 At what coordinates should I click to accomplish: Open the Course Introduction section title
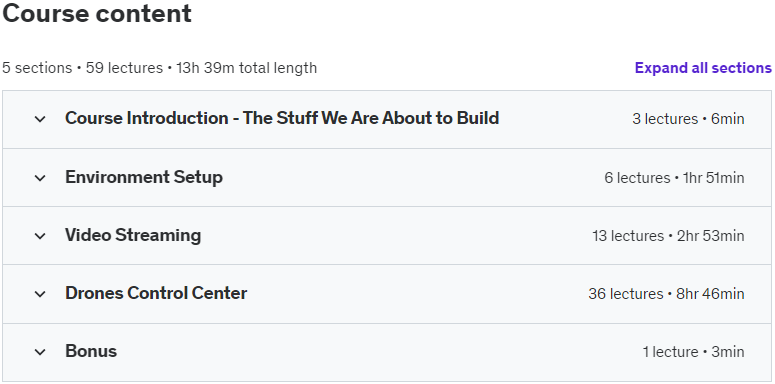(282, 118)
